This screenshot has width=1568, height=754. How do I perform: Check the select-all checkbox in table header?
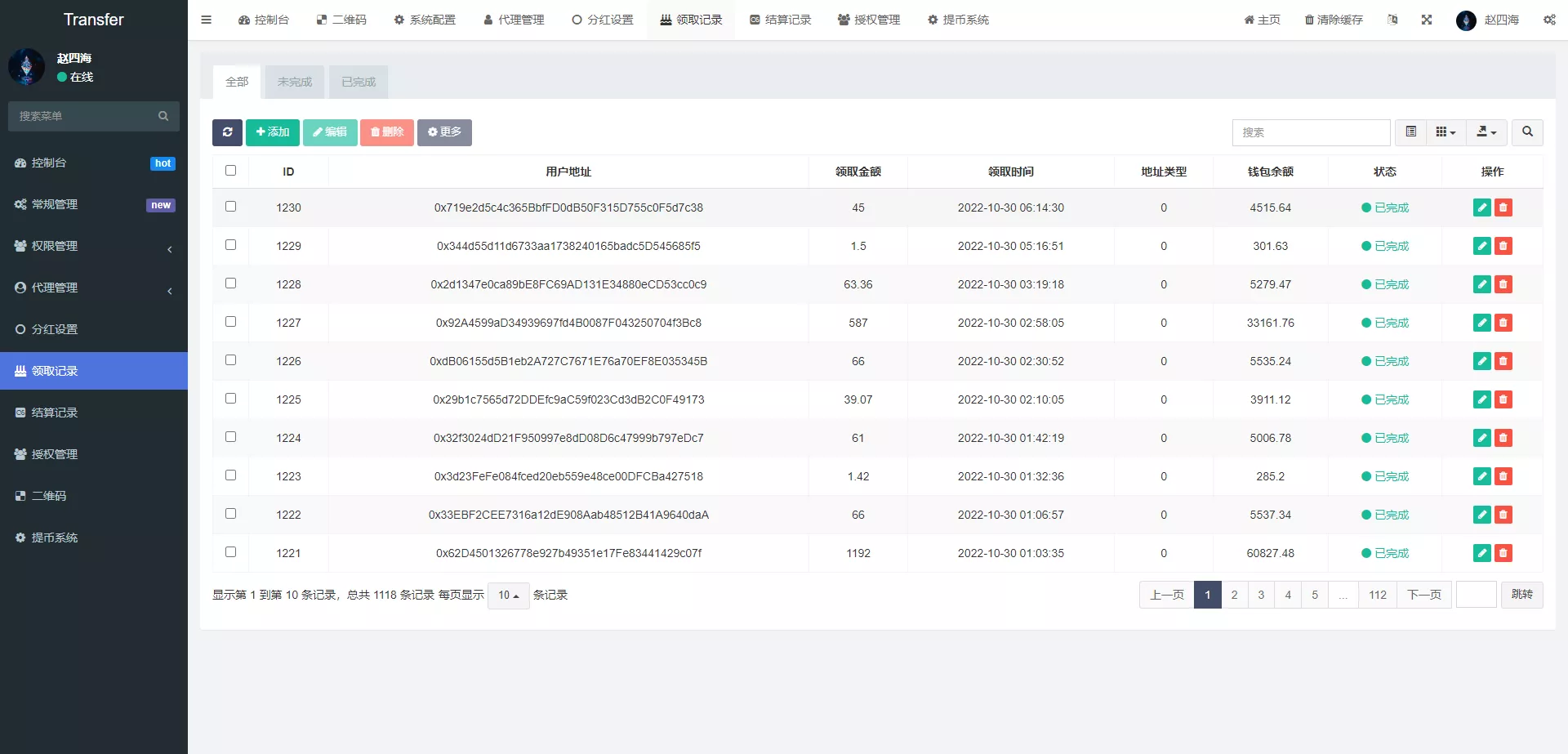(230, 171)
